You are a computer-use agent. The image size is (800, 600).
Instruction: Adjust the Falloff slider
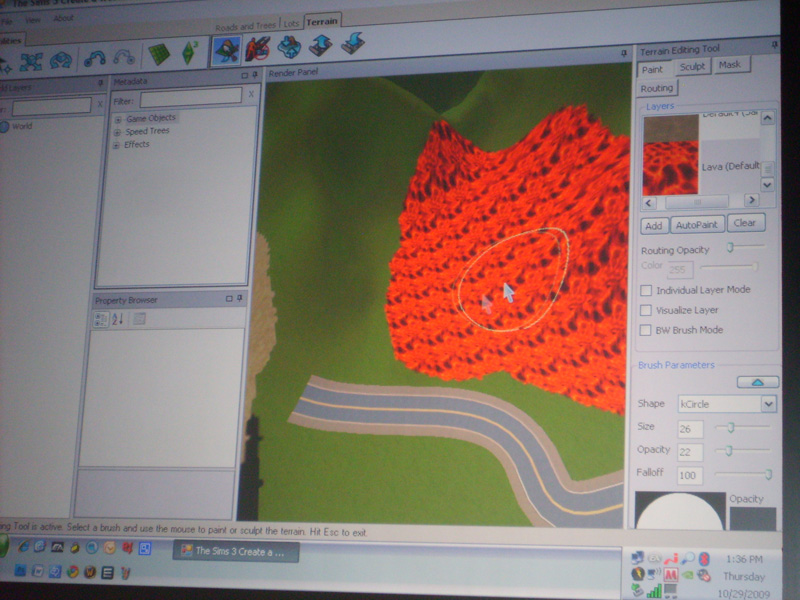coord(743,474)
